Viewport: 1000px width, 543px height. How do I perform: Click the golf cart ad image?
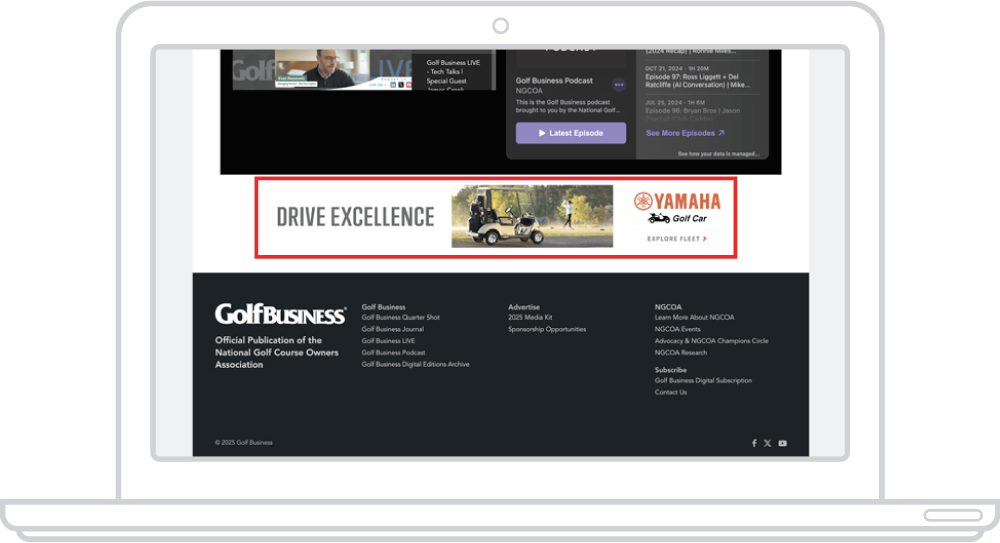532,216
